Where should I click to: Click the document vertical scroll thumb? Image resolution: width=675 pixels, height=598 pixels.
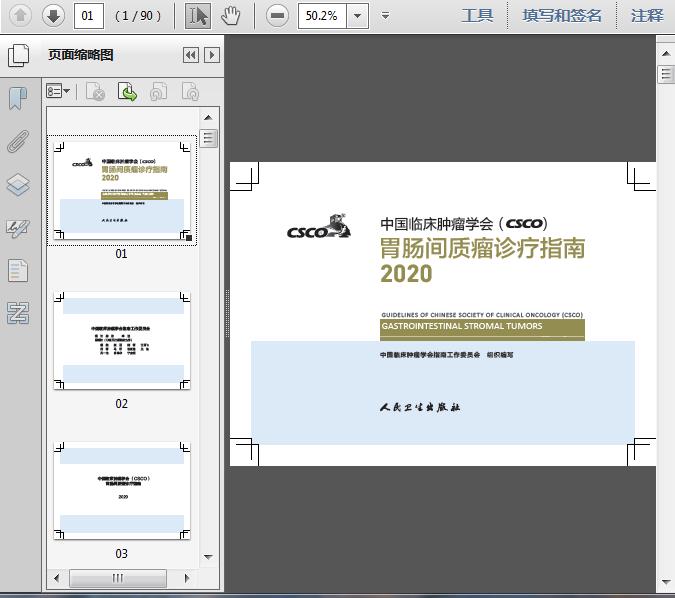(x=666, y=74)
